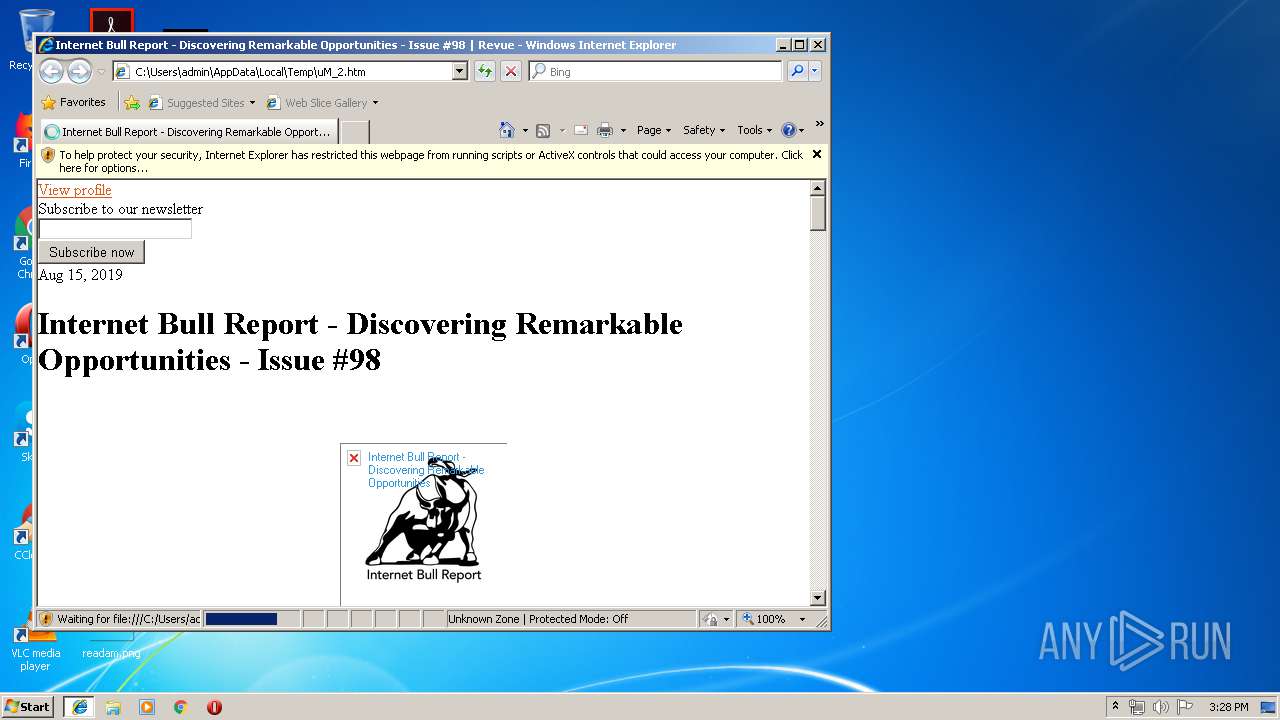The height and width of the screenshot is (720, 1280).
Task: Click the security information bar message
Action: 430,161
